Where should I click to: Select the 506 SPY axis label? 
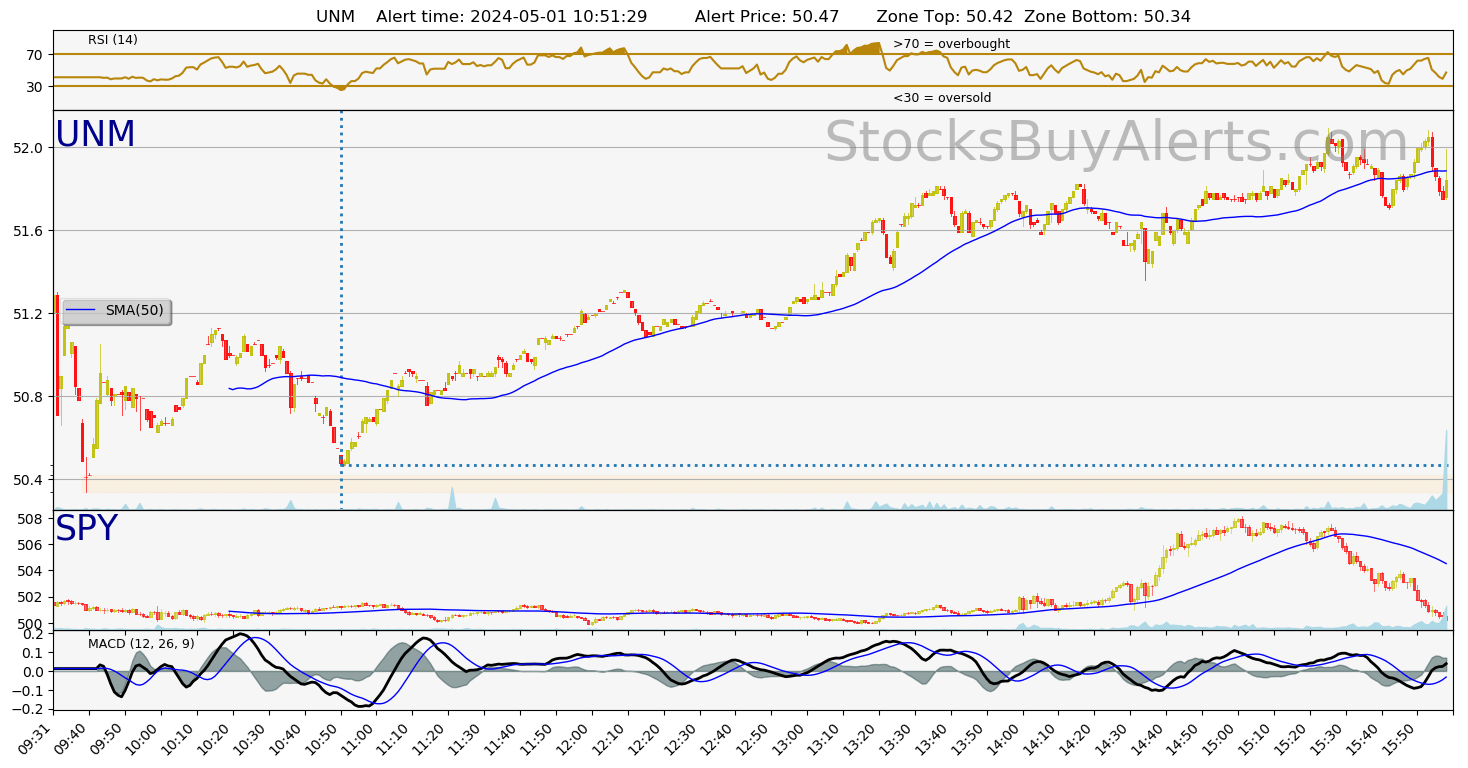(x=31, y=545)
